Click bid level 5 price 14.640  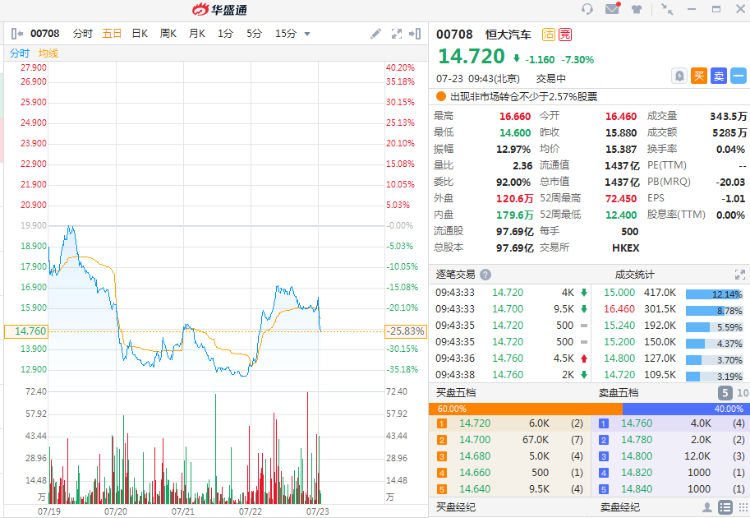point(474,489)
